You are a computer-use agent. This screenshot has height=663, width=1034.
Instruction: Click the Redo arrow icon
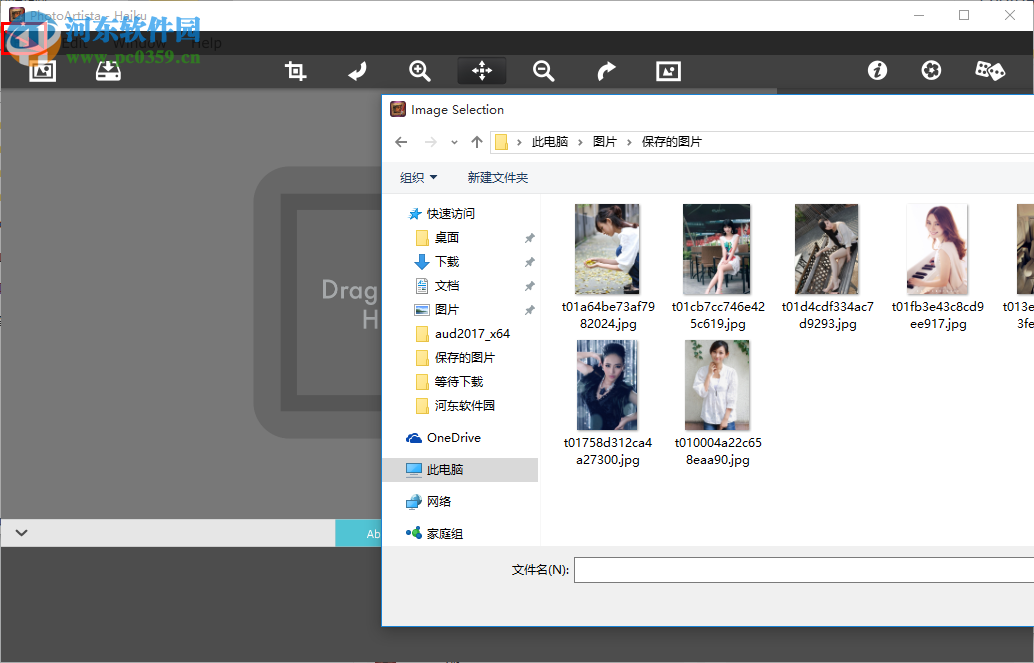(605, 71)
